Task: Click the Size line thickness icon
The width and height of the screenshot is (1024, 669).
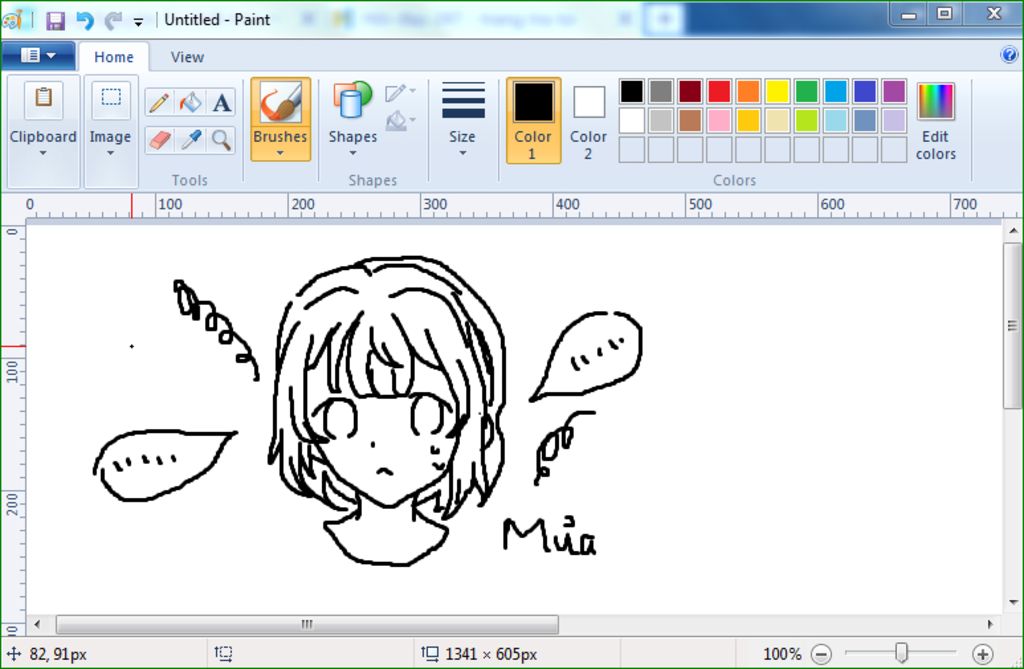Action: coord(462,101)
